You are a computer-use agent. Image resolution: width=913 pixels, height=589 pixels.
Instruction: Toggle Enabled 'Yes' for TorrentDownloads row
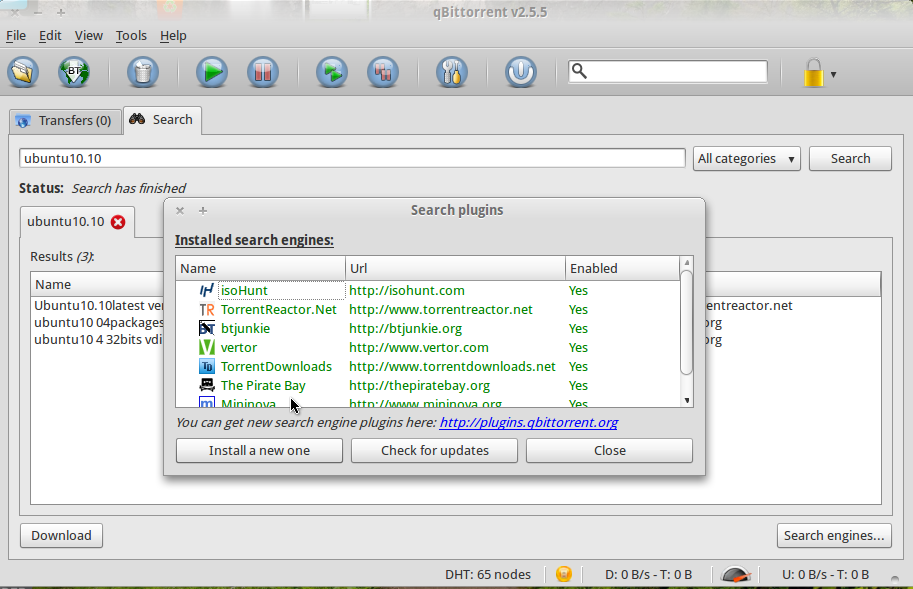pyautogui.click(x=578, y=367)
